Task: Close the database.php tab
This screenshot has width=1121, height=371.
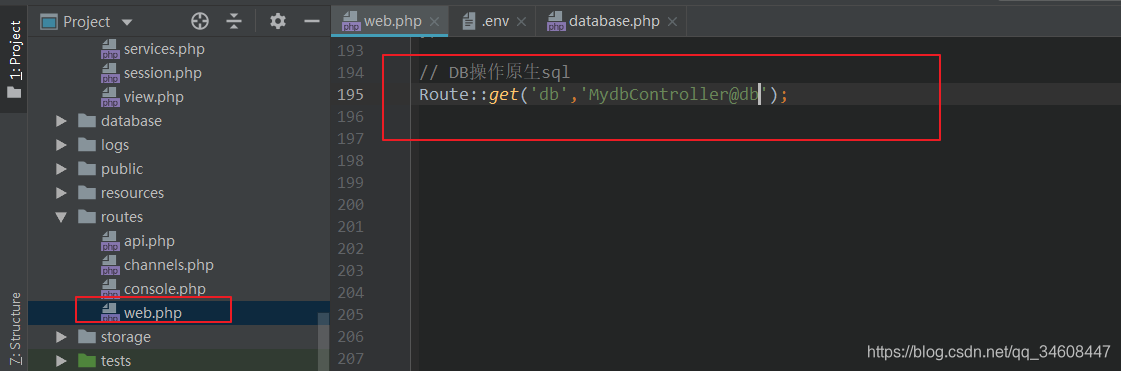Action: point(672,21)
